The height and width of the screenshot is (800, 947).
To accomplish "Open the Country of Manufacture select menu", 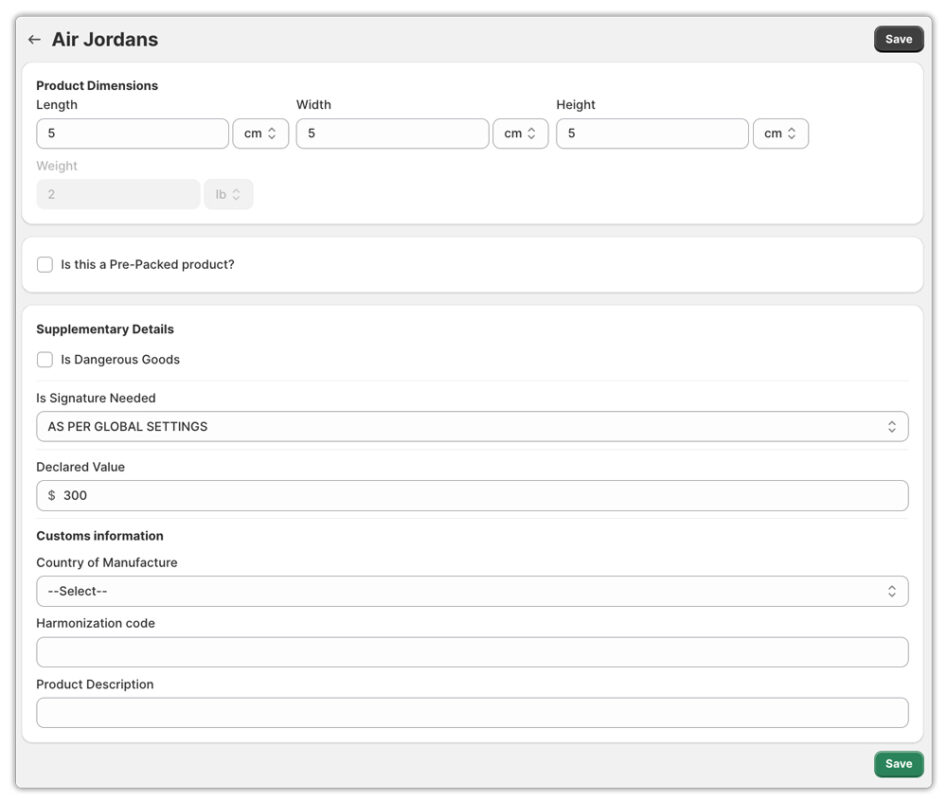I will click(x=470, y=591).
